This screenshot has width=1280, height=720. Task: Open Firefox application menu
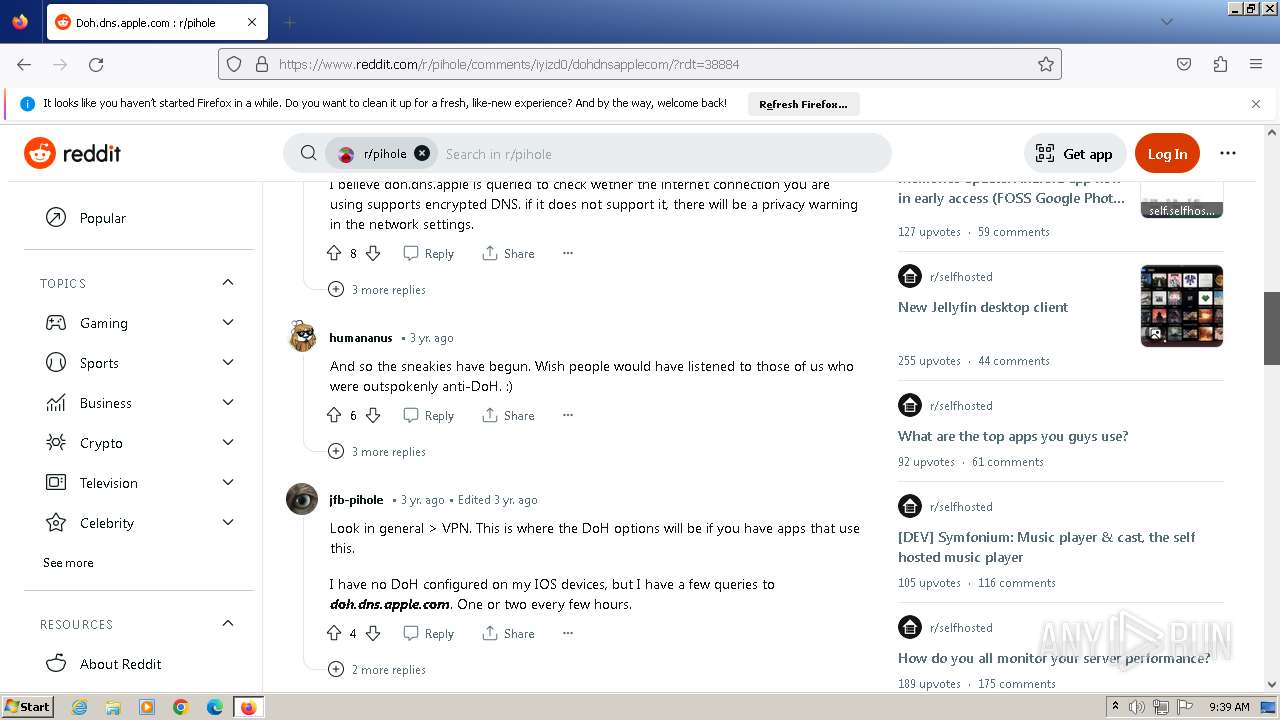1256,64
